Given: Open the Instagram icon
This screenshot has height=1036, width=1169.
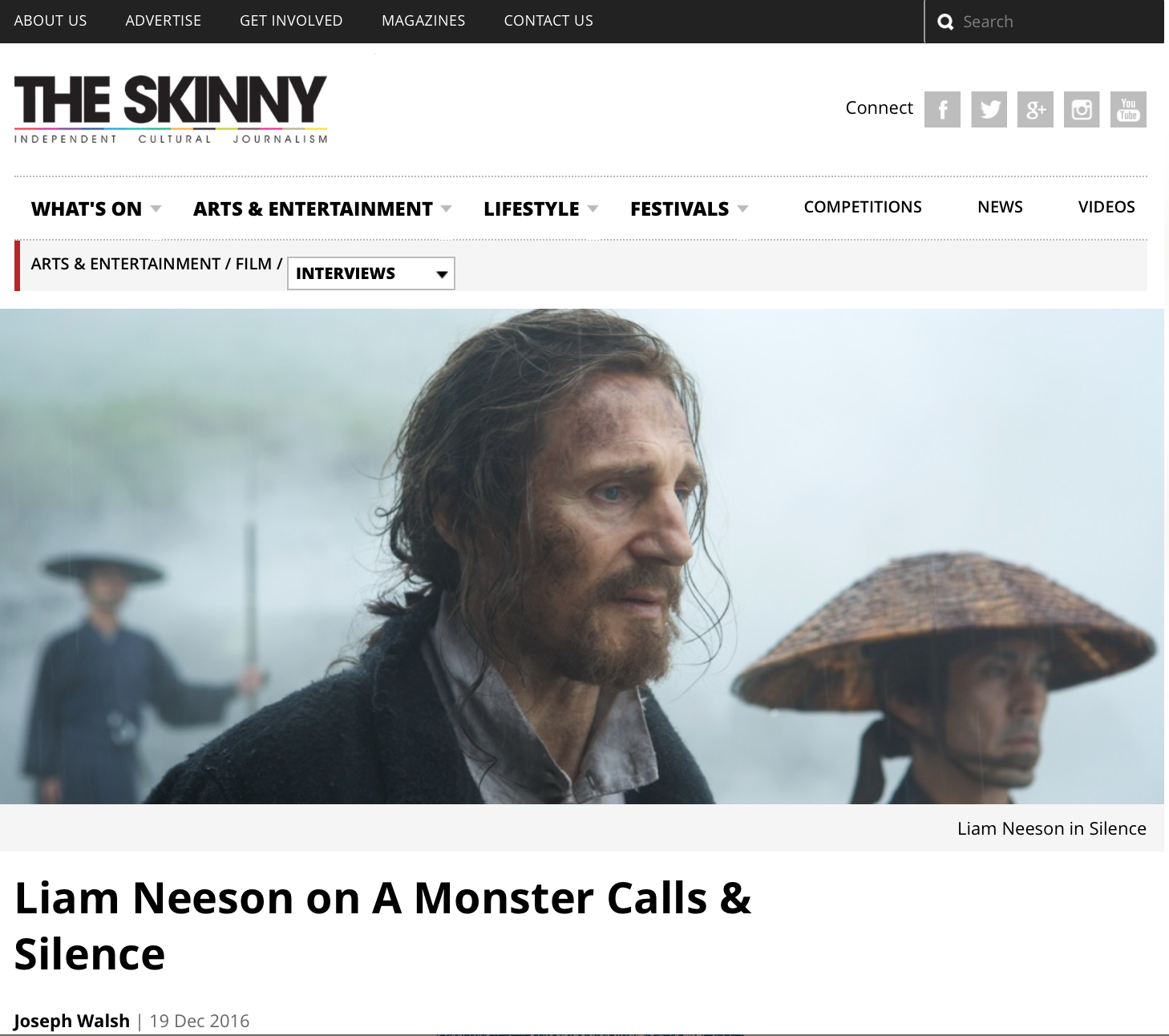Looking at the screenshot, I should tap(1082, 109).
